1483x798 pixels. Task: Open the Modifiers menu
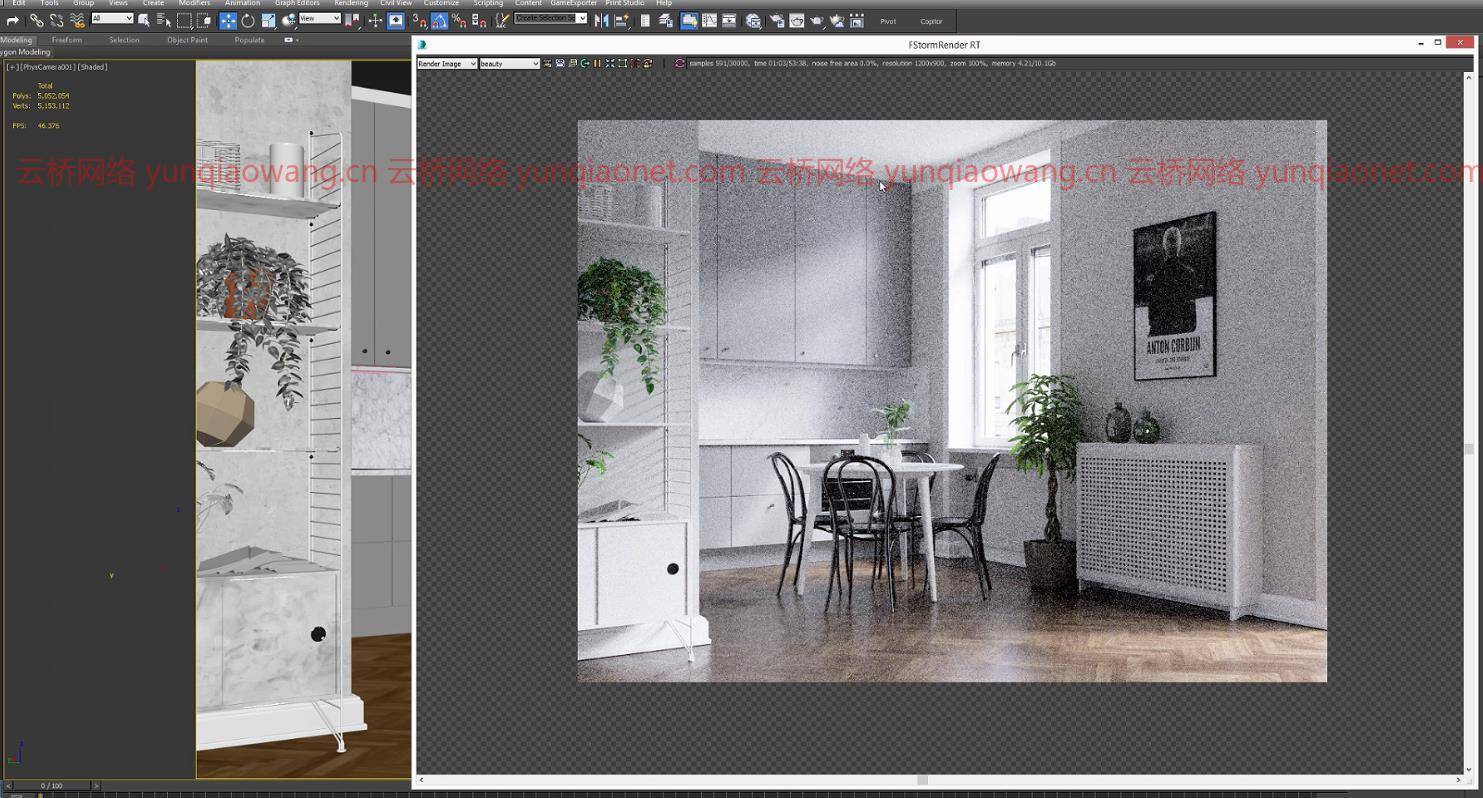[x=194, y=3]
